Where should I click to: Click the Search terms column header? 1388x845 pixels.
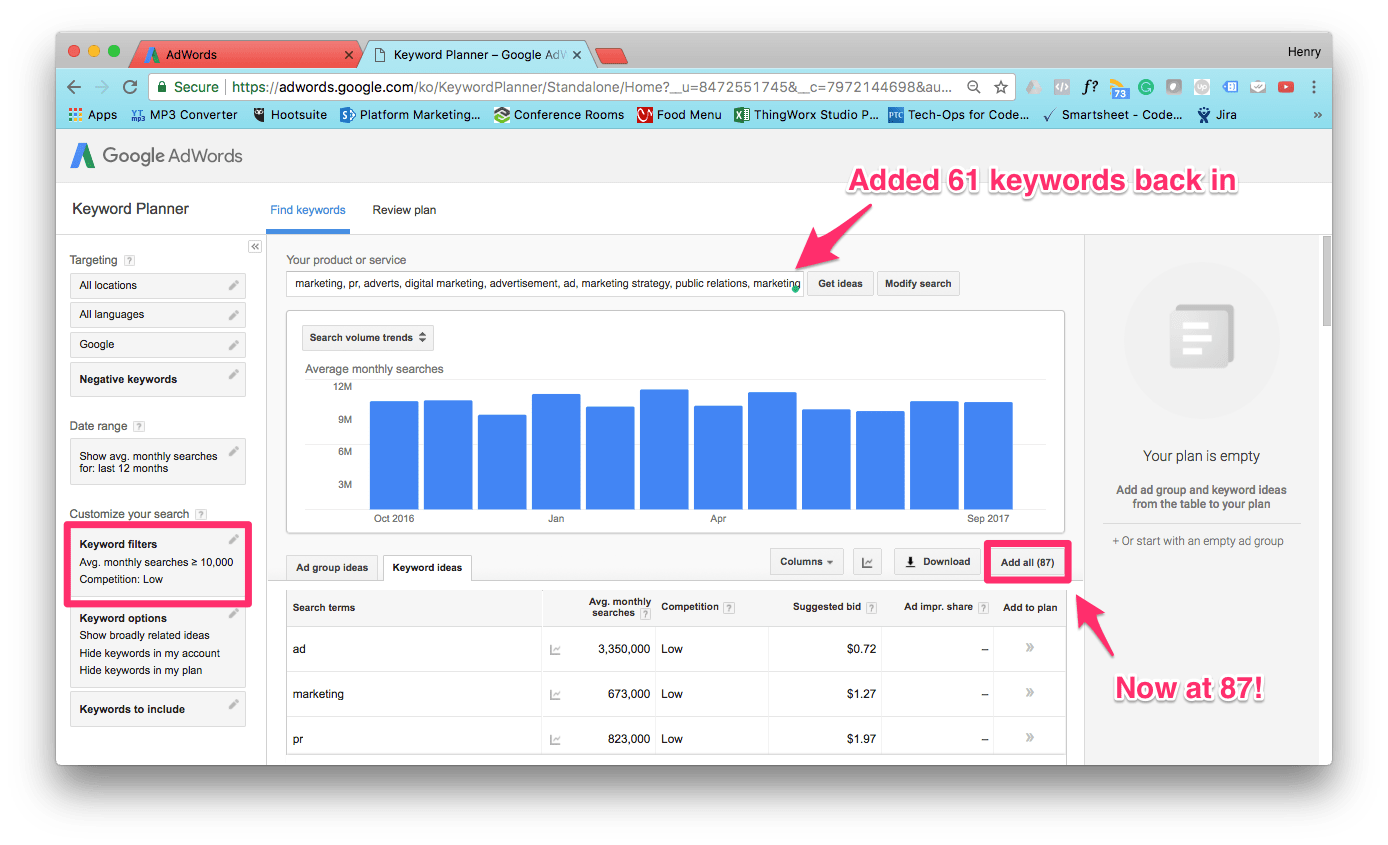click(x=324, y=607)
